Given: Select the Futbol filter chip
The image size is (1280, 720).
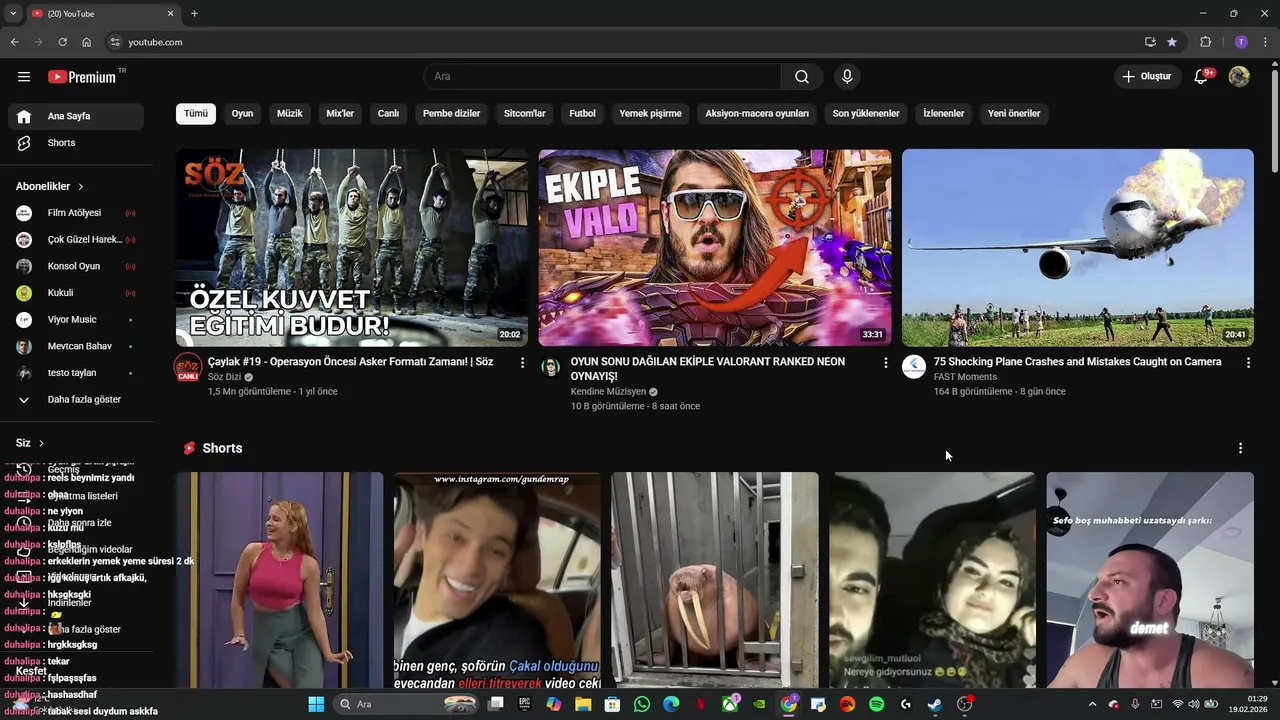Looking at the screenshot, I should (582, 113).
